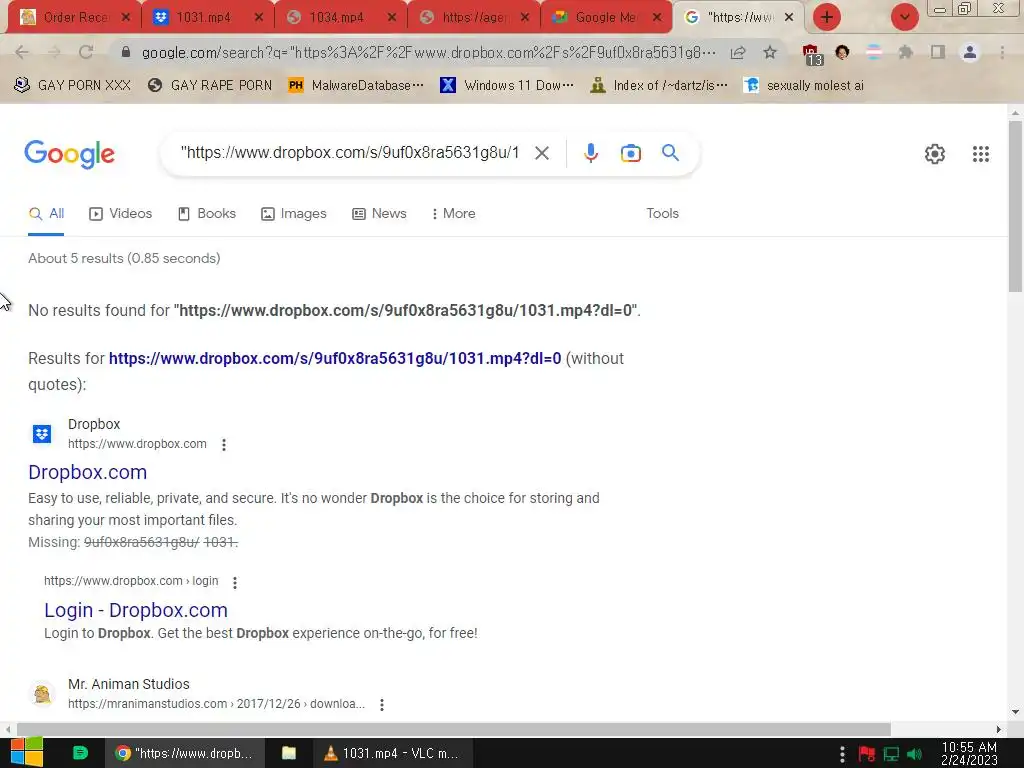
Task: Select the Books search filter
Action: click(207, 214)
